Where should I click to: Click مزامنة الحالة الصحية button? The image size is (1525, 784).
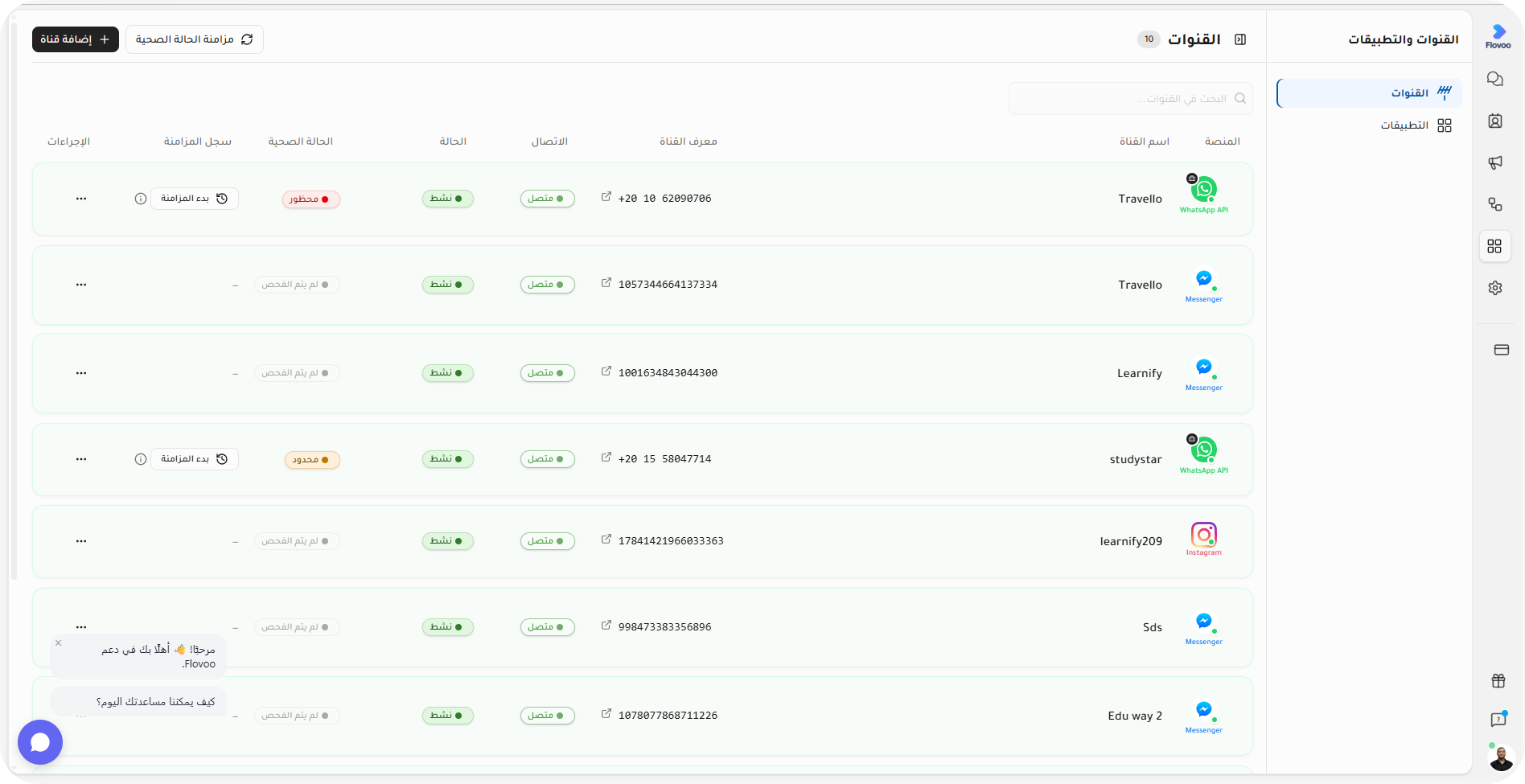tap(195, 39)
